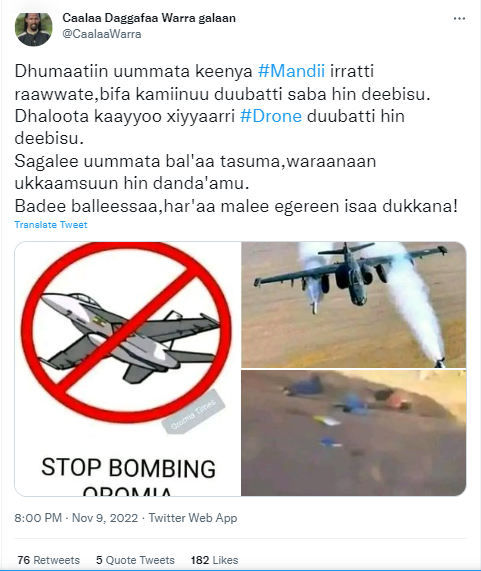Click the STOP BOMBING caption text
Image resolution: width=481 pixels, height=571 pixels.
[x=128, y=468]
